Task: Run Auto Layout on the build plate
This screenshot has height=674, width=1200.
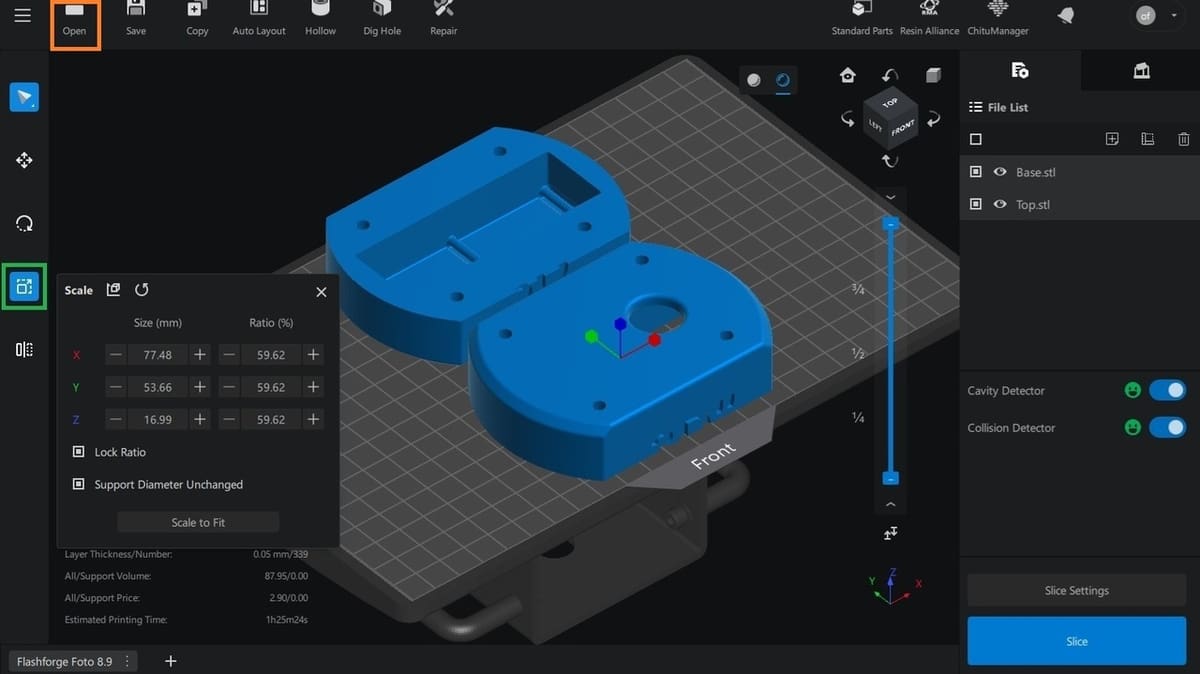Action: (259, 19)
